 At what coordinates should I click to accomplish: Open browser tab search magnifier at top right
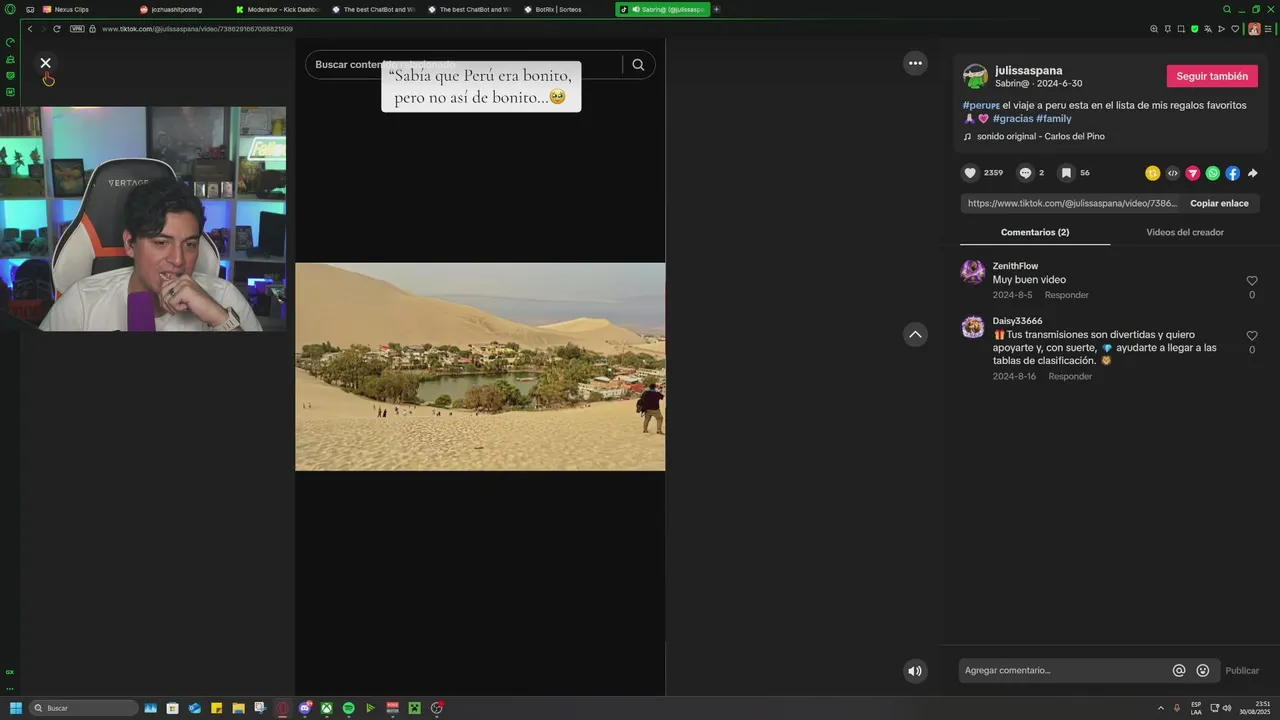[x=1227, y=9]
